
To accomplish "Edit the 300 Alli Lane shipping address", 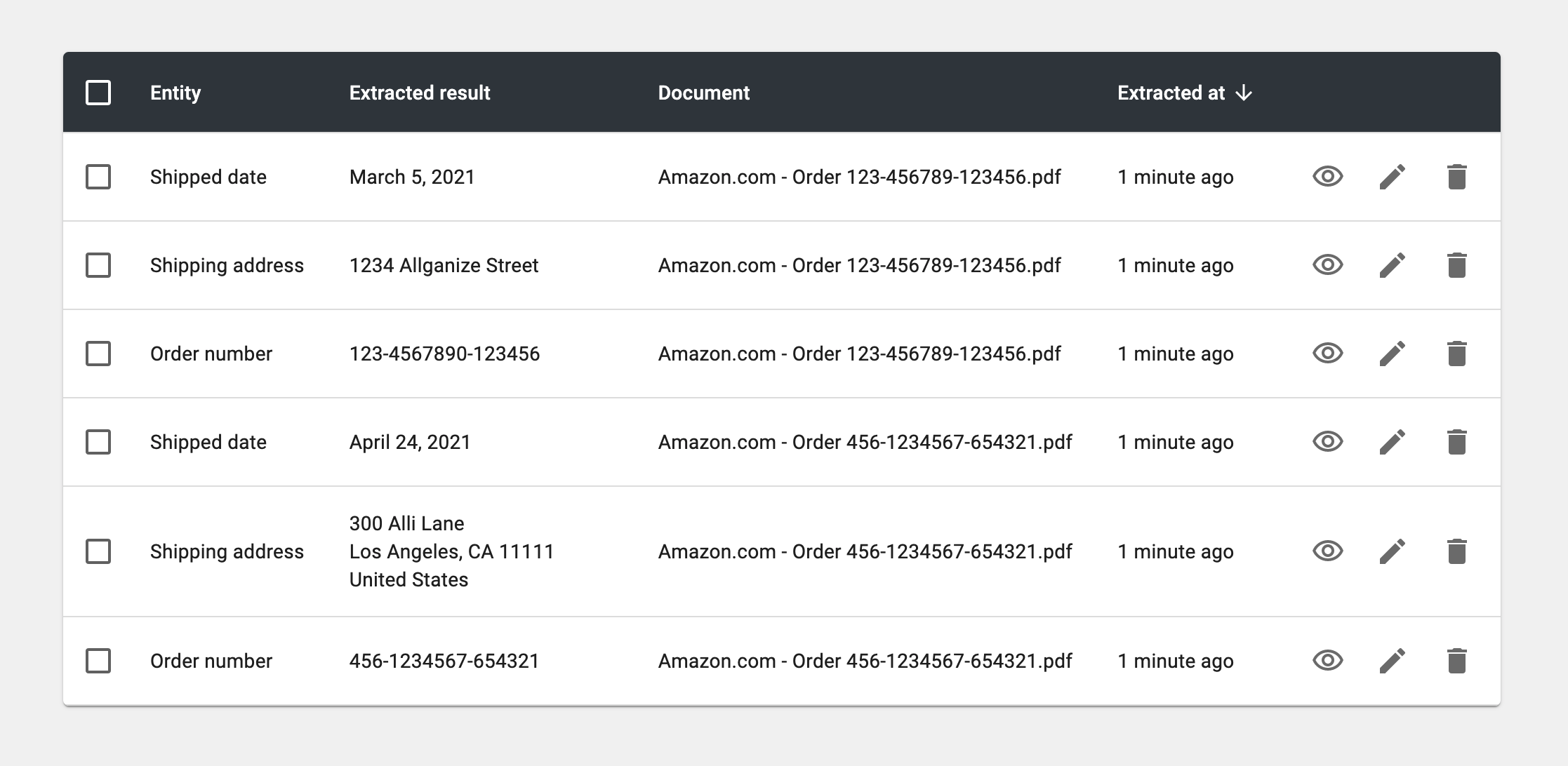I will (x=1392, y=551).
